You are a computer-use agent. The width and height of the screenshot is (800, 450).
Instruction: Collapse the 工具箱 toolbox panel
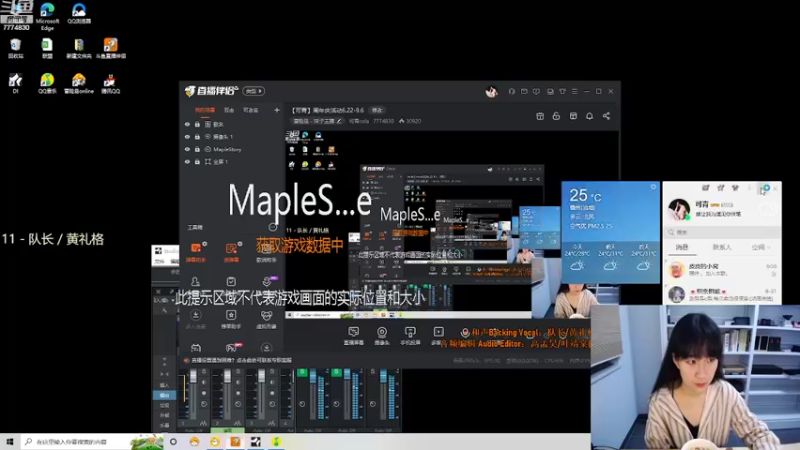273,227
